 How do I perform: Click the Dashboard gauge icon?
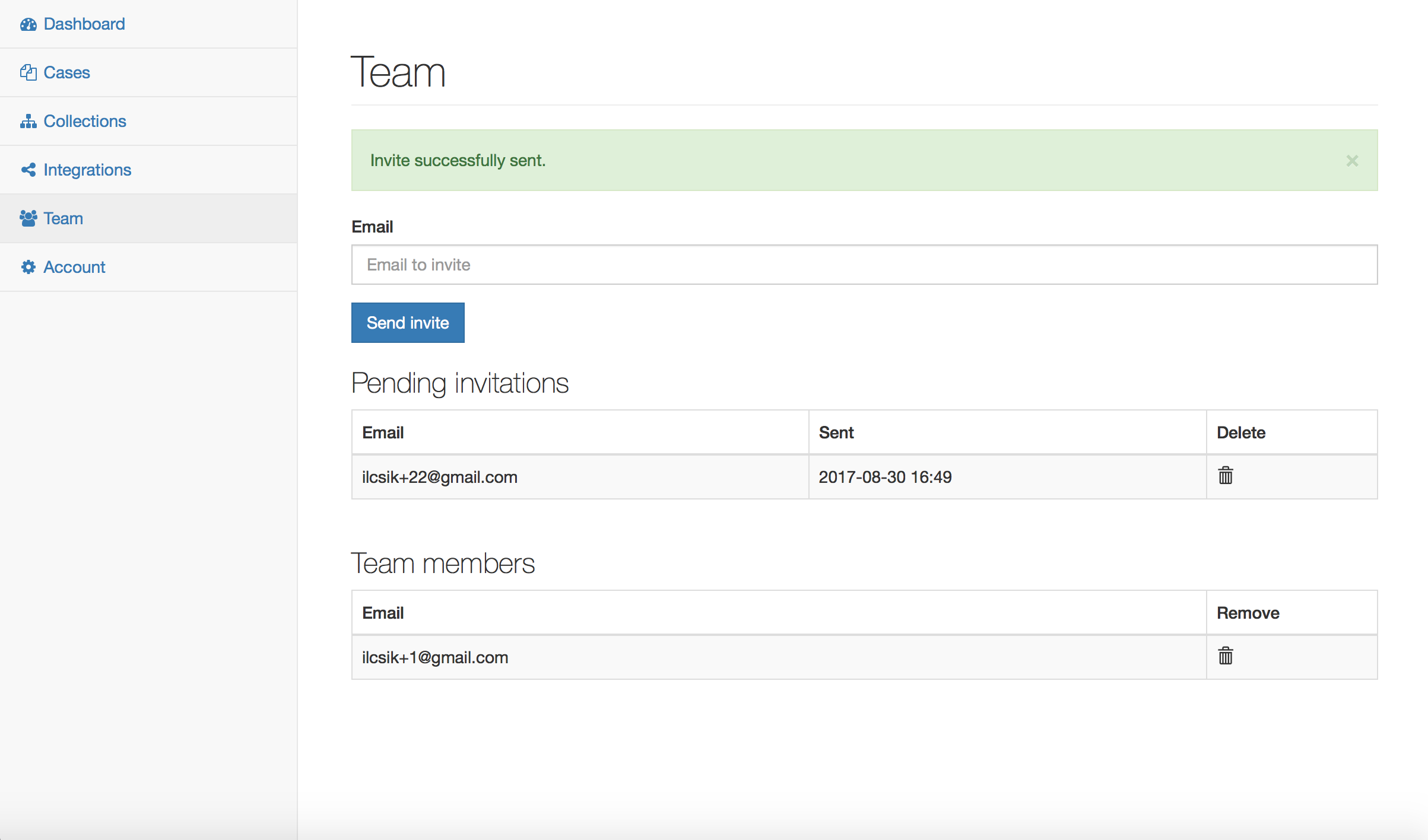(28, 24)
